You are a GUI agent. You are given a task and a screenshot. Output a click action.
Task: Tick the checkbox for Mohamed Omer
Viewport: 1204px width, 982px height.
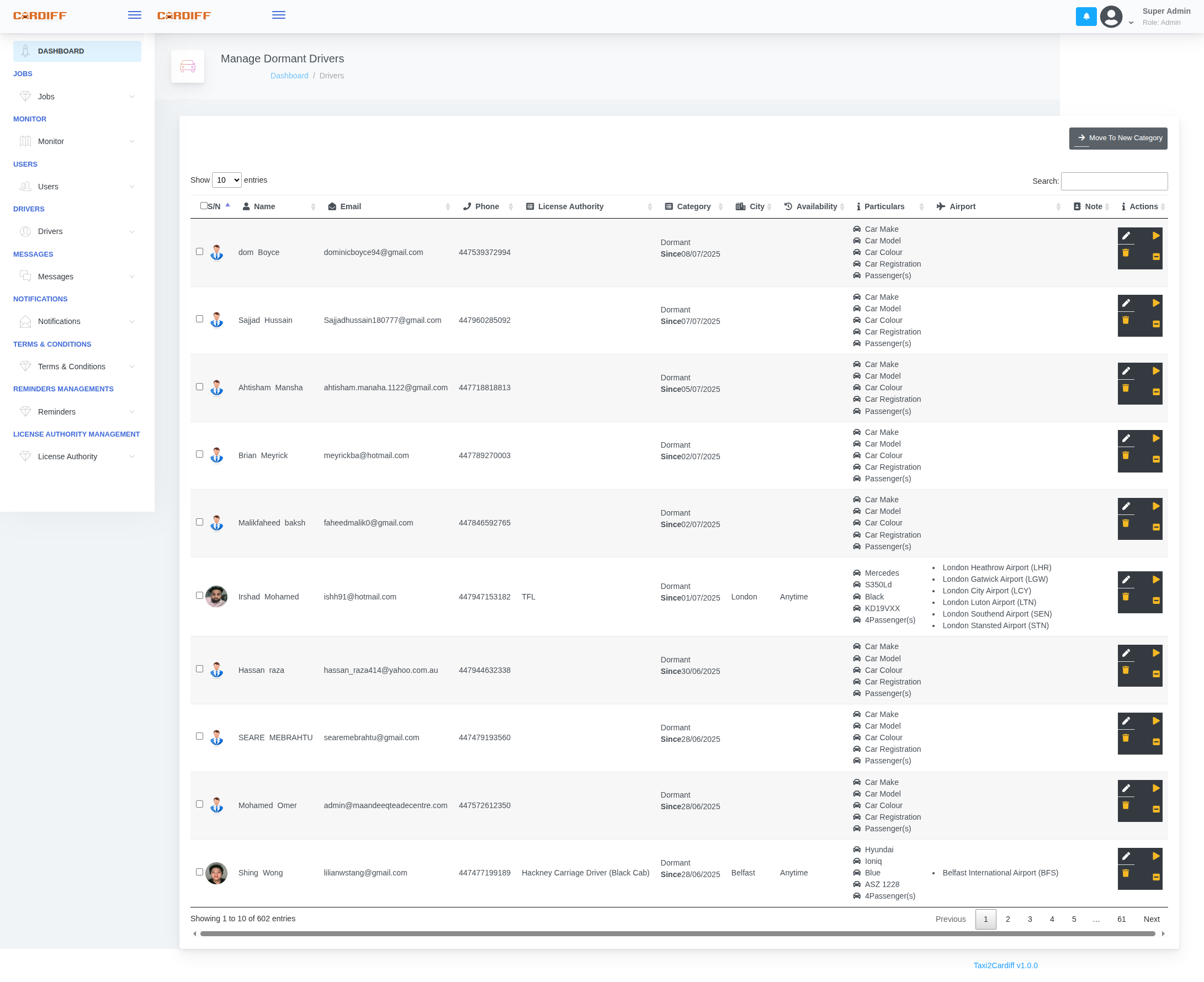click(199, 804)
